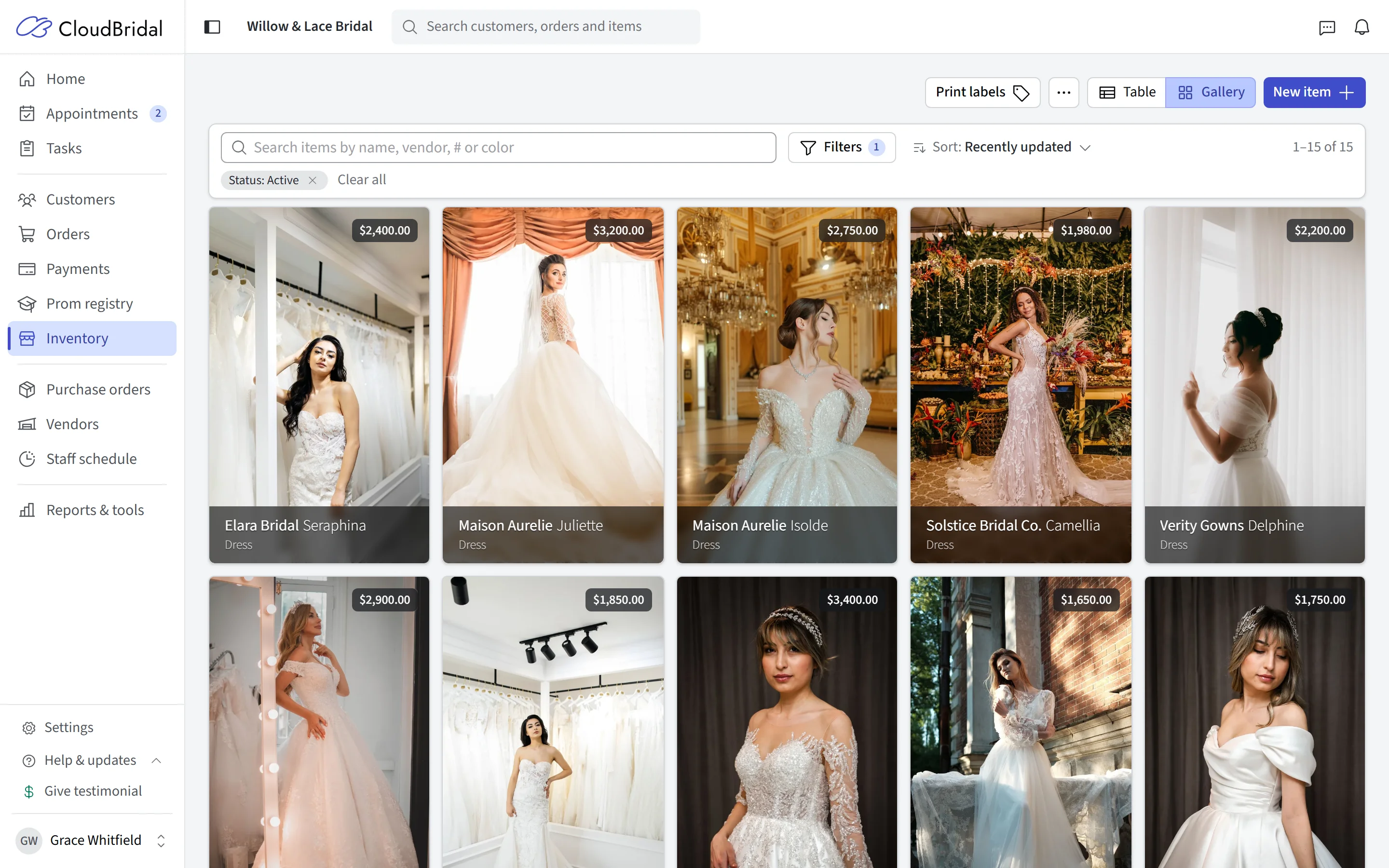Open Tasks page
Image resolution: width=1389 pixels, height=868 pixels.
tap(92, 148)
